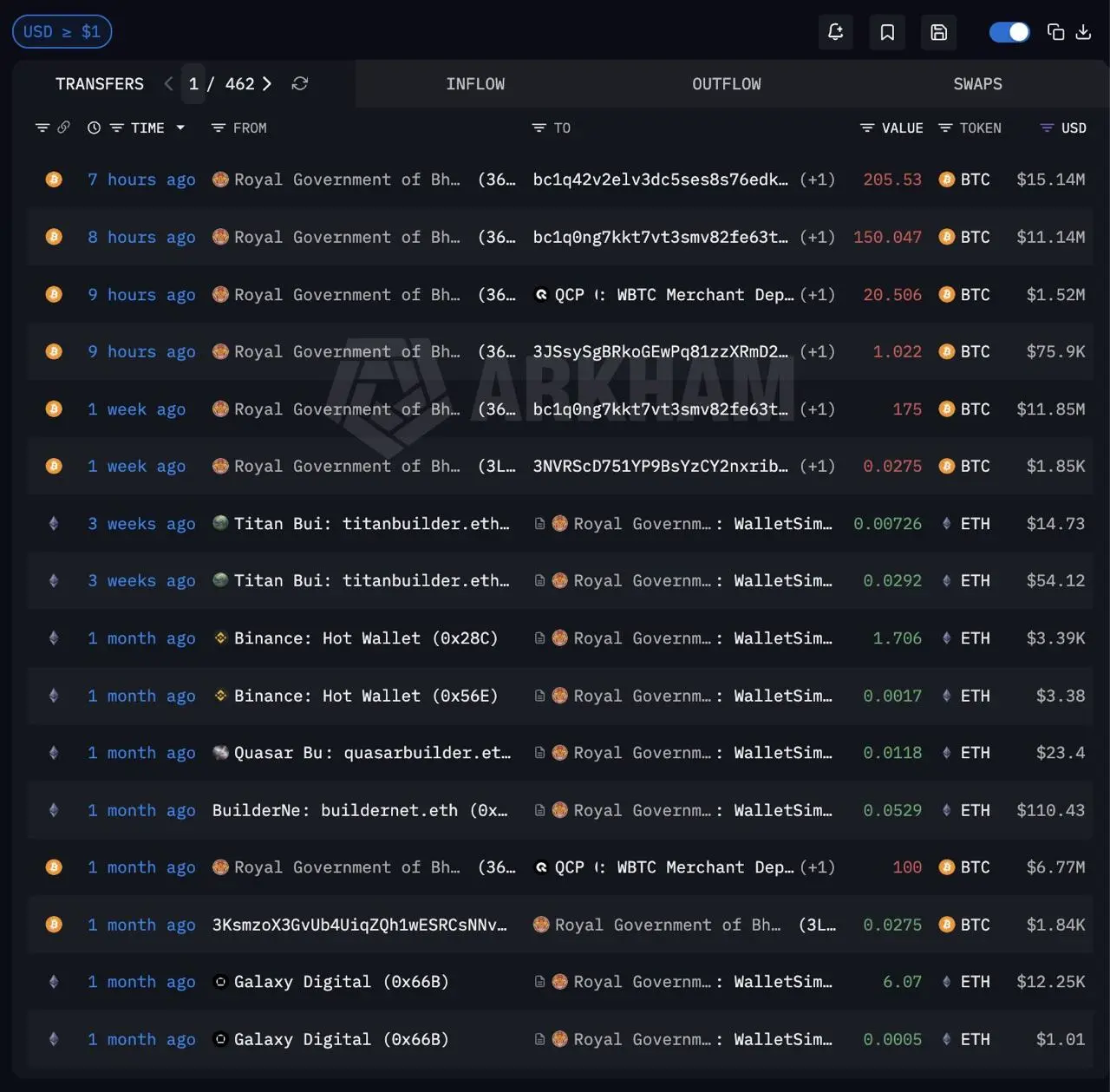Open address bc1q42v2elv3dc5ses8s76edk…
The width and height of the screenshot is (1110, 1092).
[x=661, y=180]
